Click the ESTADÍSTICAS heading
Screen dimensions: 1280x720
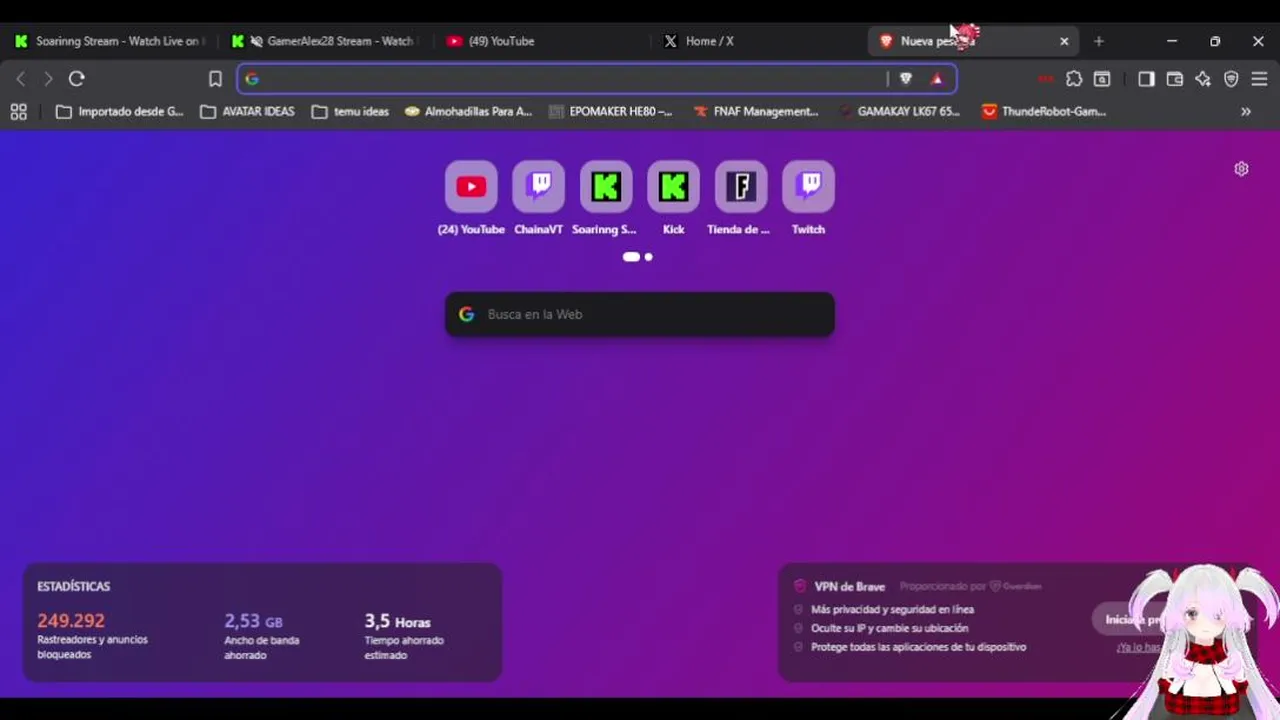(74, 587)
